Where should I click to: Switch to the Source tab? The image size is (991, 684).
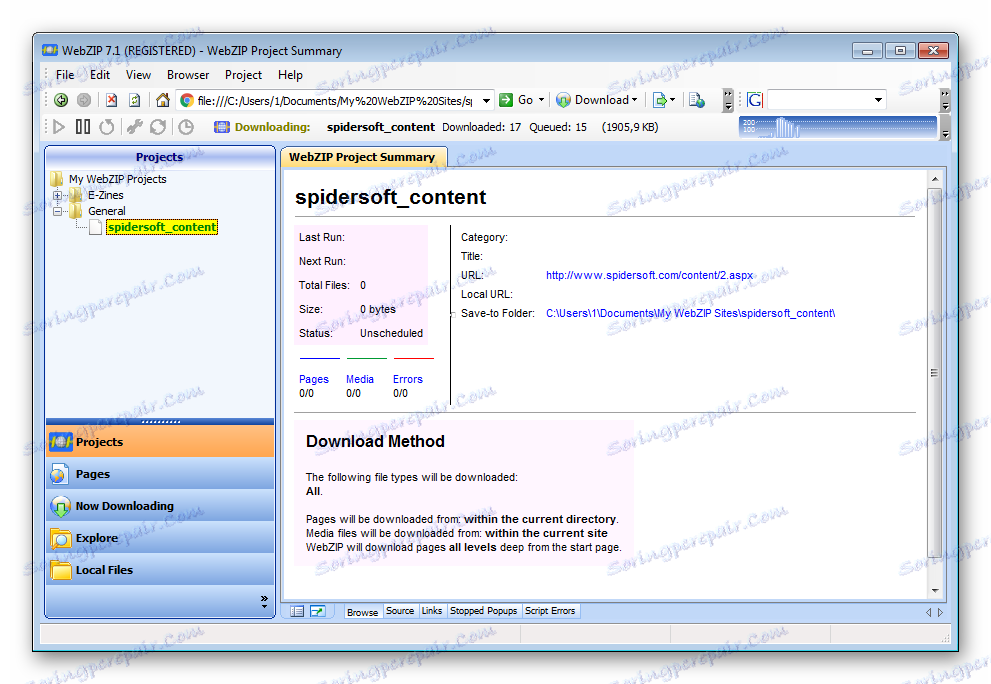[400, 611]
